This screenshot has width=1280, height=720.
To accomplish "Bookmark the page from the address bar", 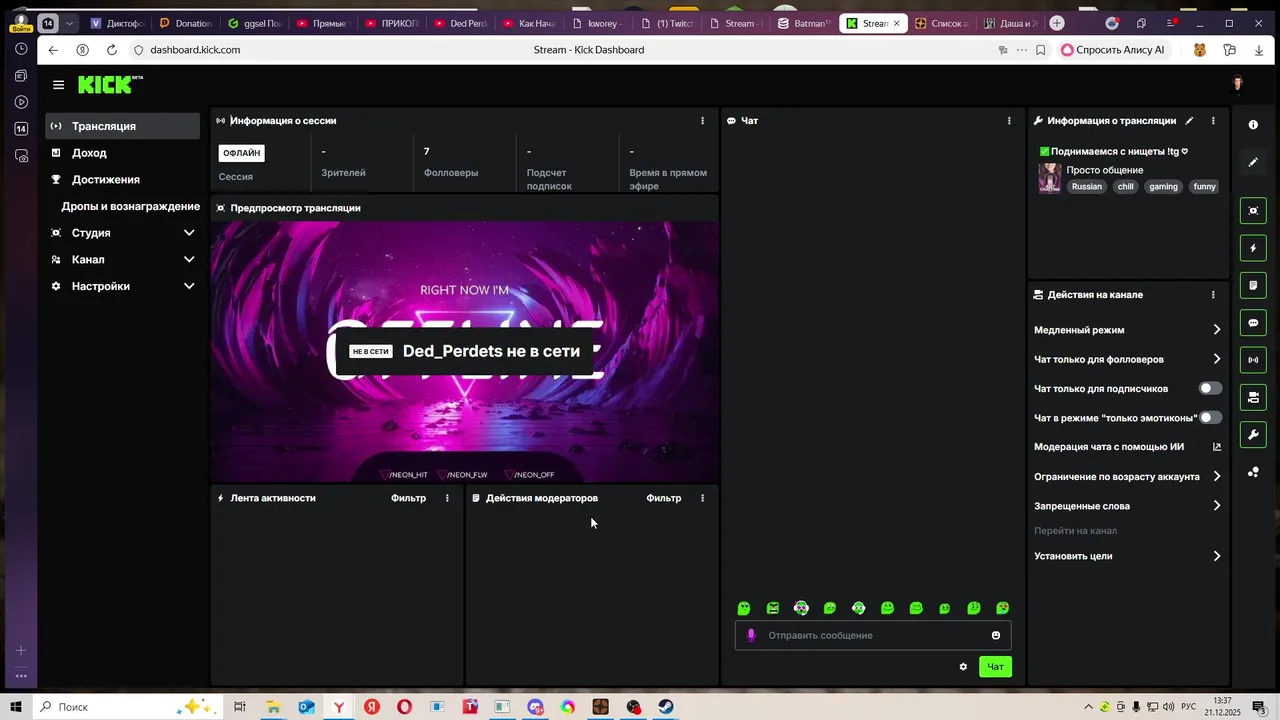I will tap(1041, 50).
